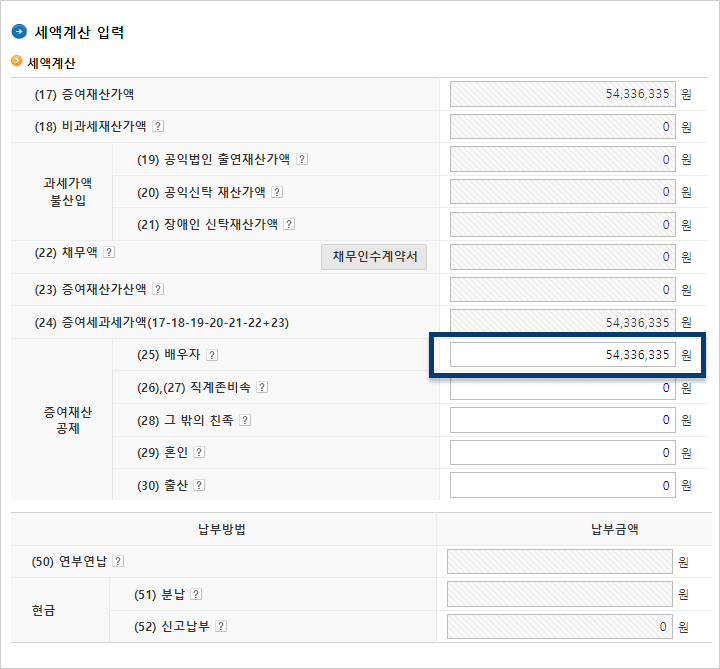Click the (24) 증여세과세가액(17-18-19-20-21-22+23) label
This screenshot has width=720, height=669.
[x=162, y=322]
